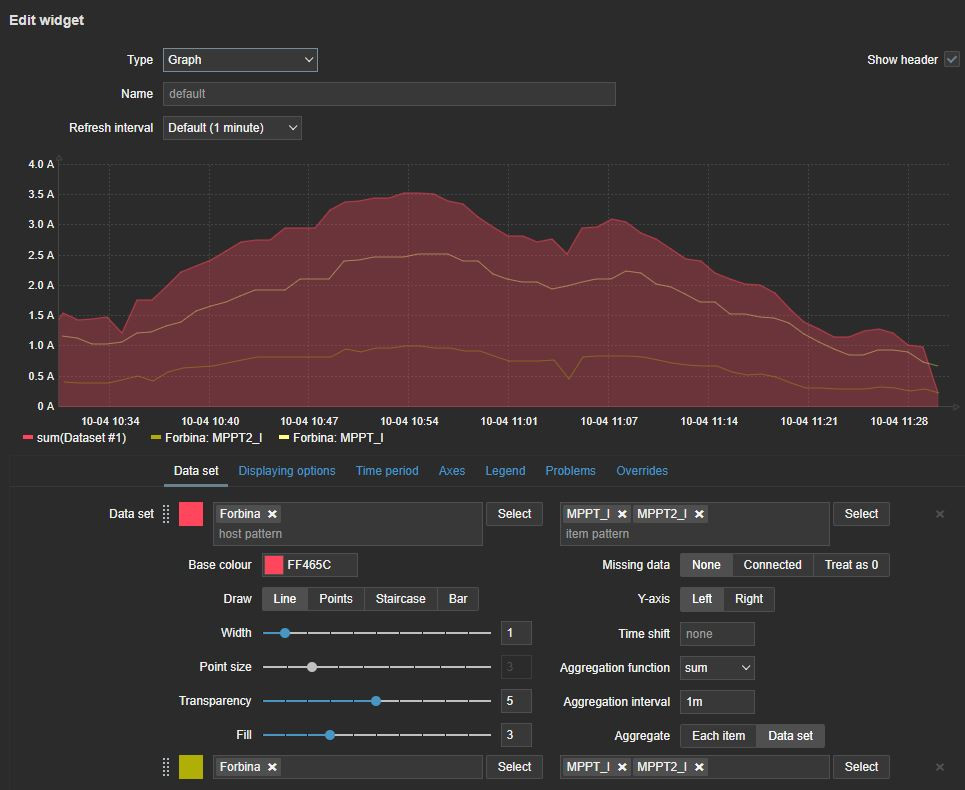
Task: Open the Aggregation function dropdown
Action: [x=717, y=668]
